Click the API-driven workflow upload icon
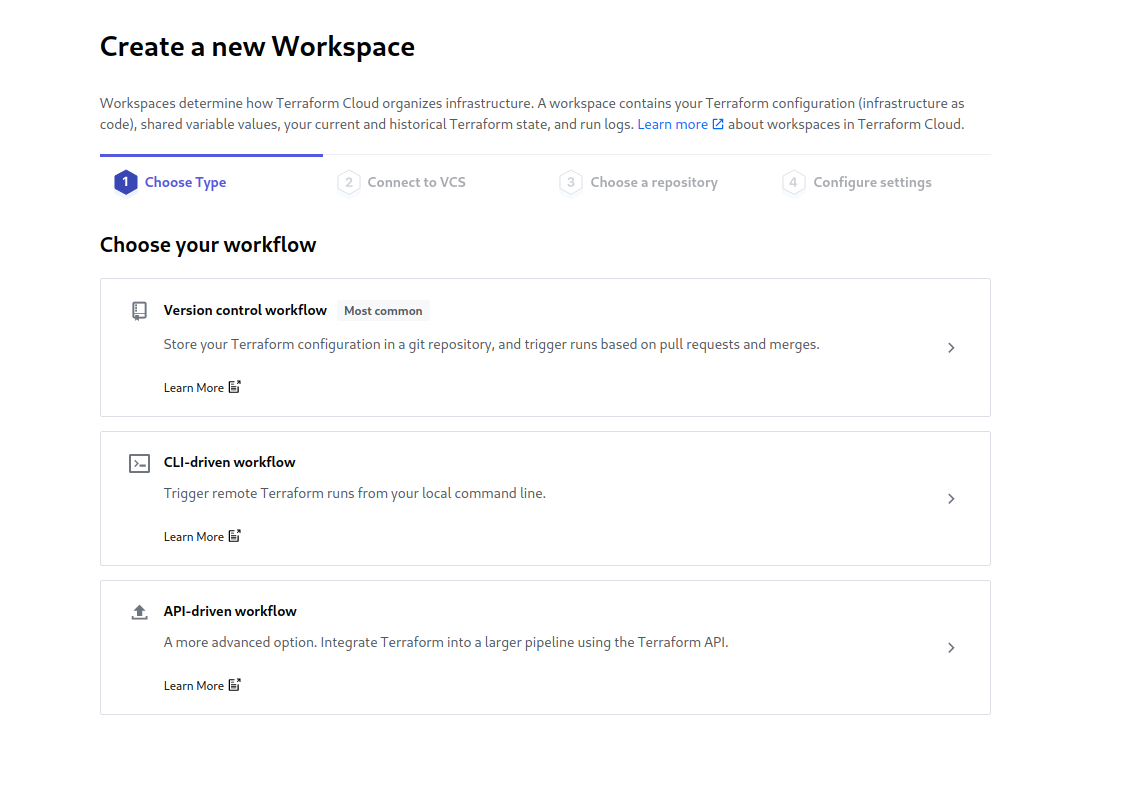The image size is (1130, 790). point(140,612)
